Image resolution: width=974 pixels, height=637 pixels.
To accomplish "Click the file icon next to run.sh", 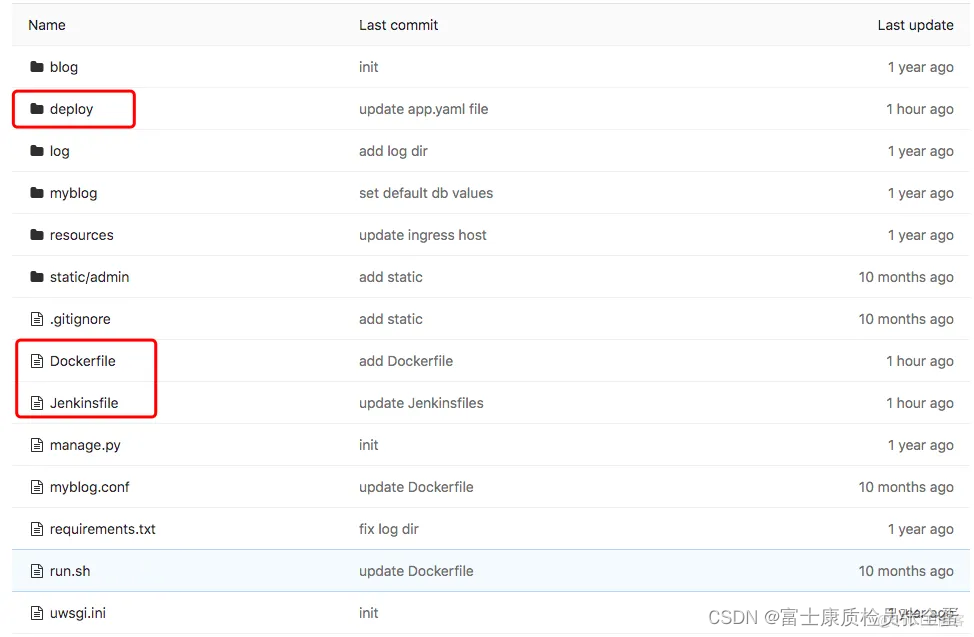I will click(x=37, y=571).
